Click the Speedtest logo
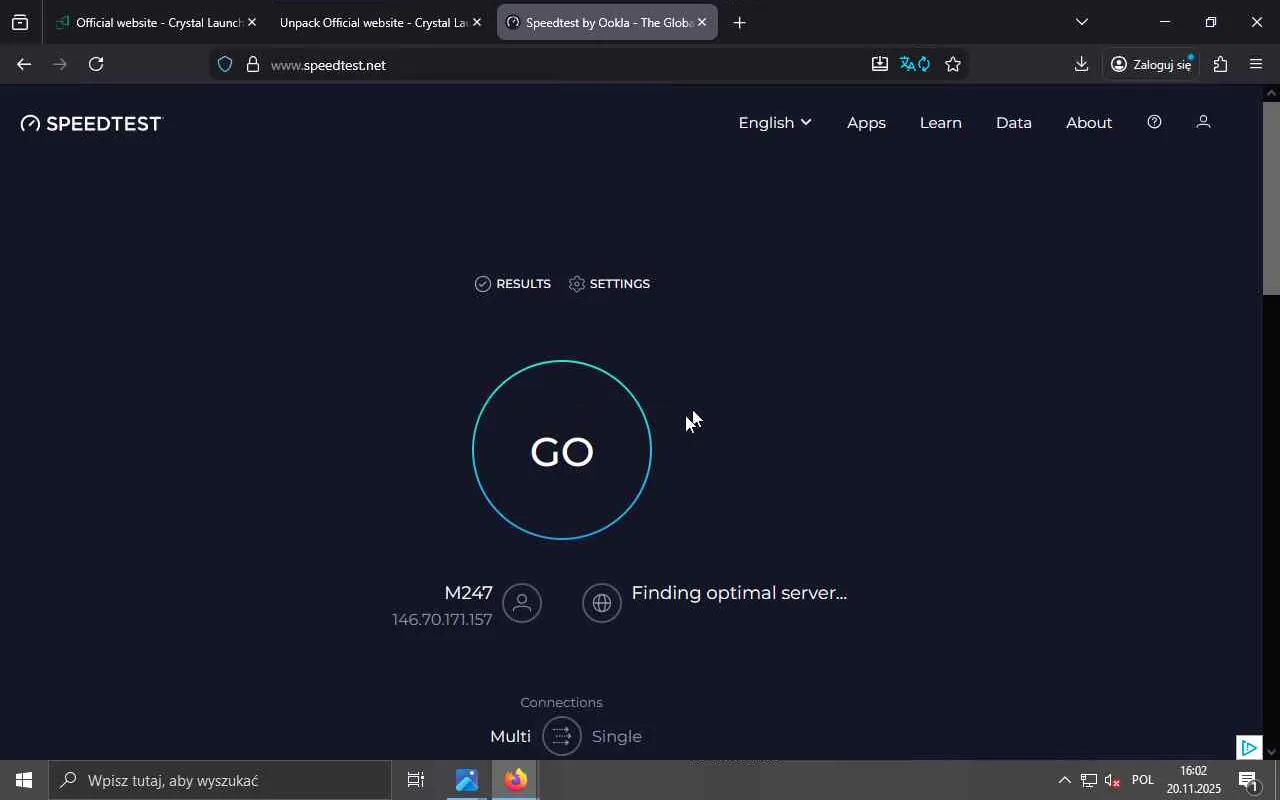Image resolution: width=1280 pixels, height=800 pixels. click(x=91, y=123)
